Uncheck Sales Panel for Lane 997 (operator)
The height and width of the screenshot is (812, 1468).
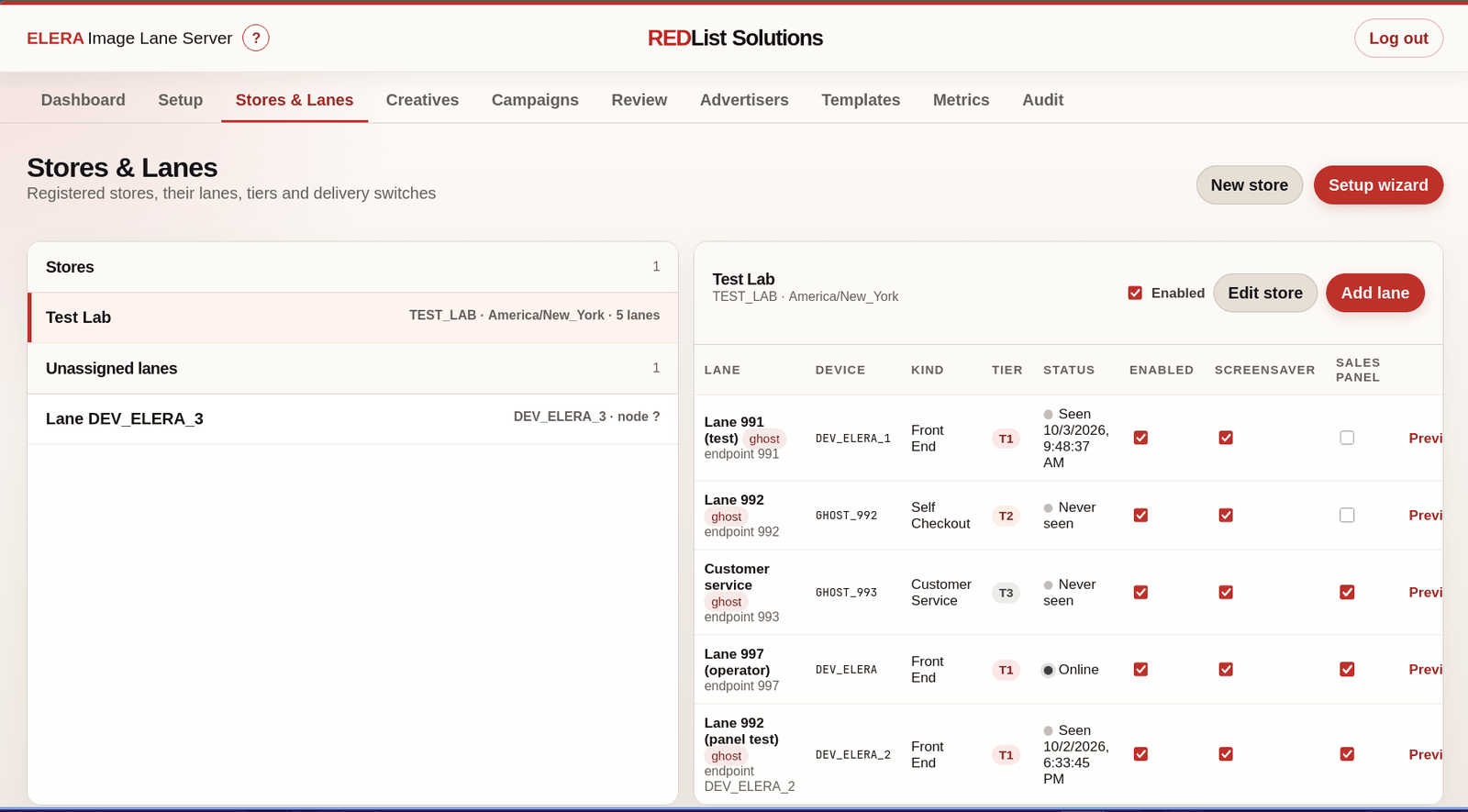tap(1347, 669)
